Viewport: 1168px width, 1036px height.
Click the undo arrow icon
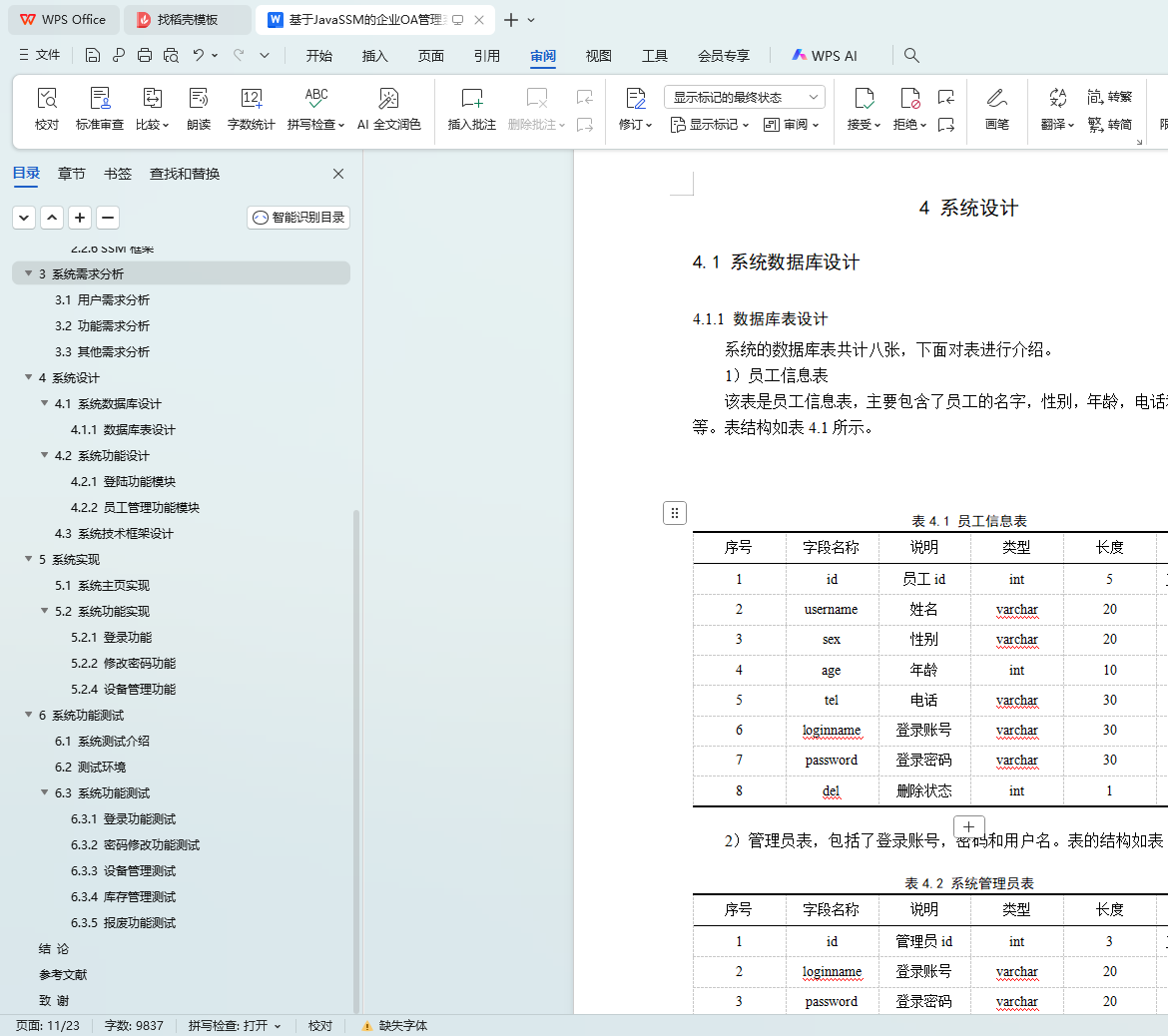coord(198,55)
